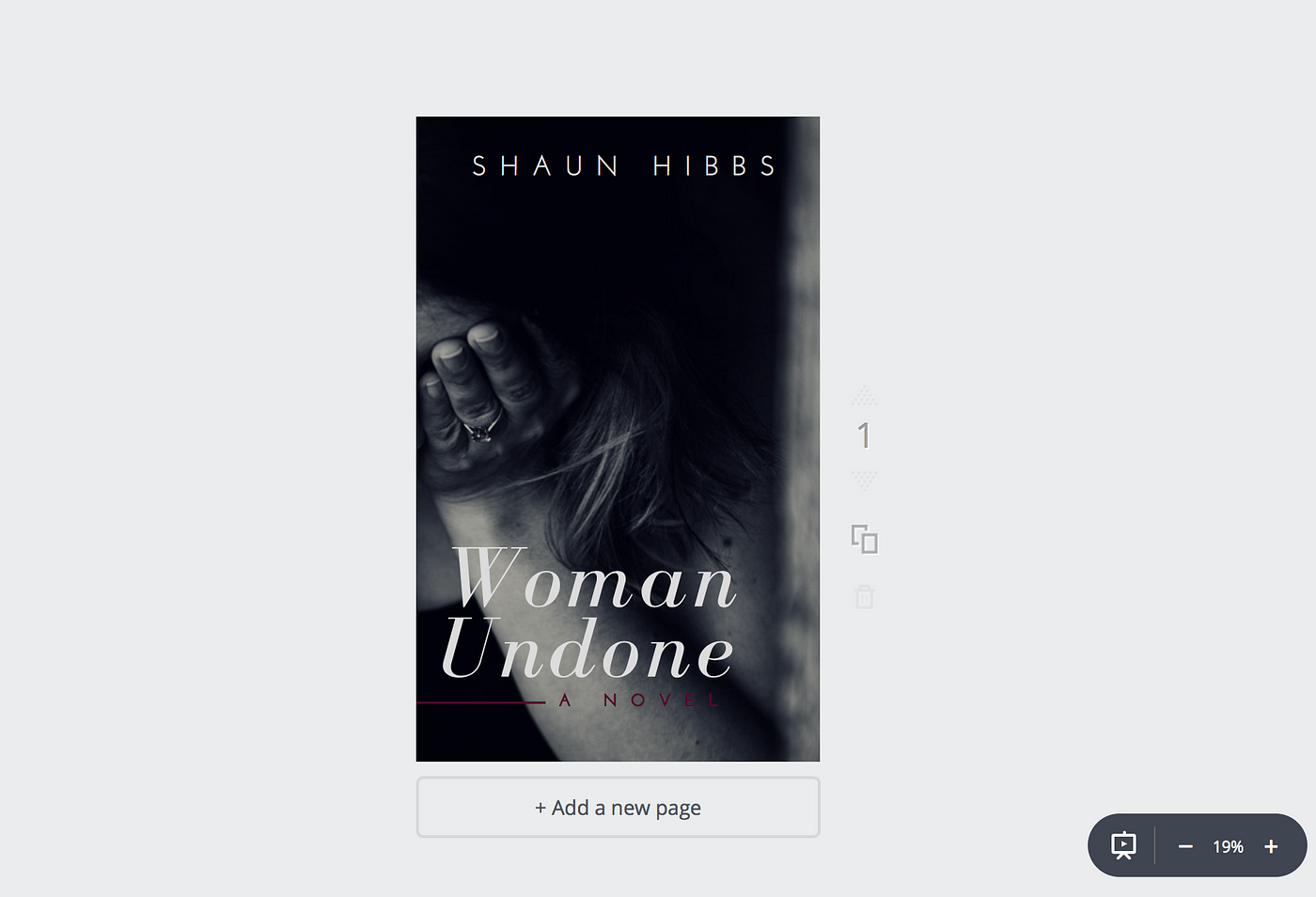Screen dimensions: 1316x897
Task: Select the A NOVEL subtitle text
Action: click(639, 700)
